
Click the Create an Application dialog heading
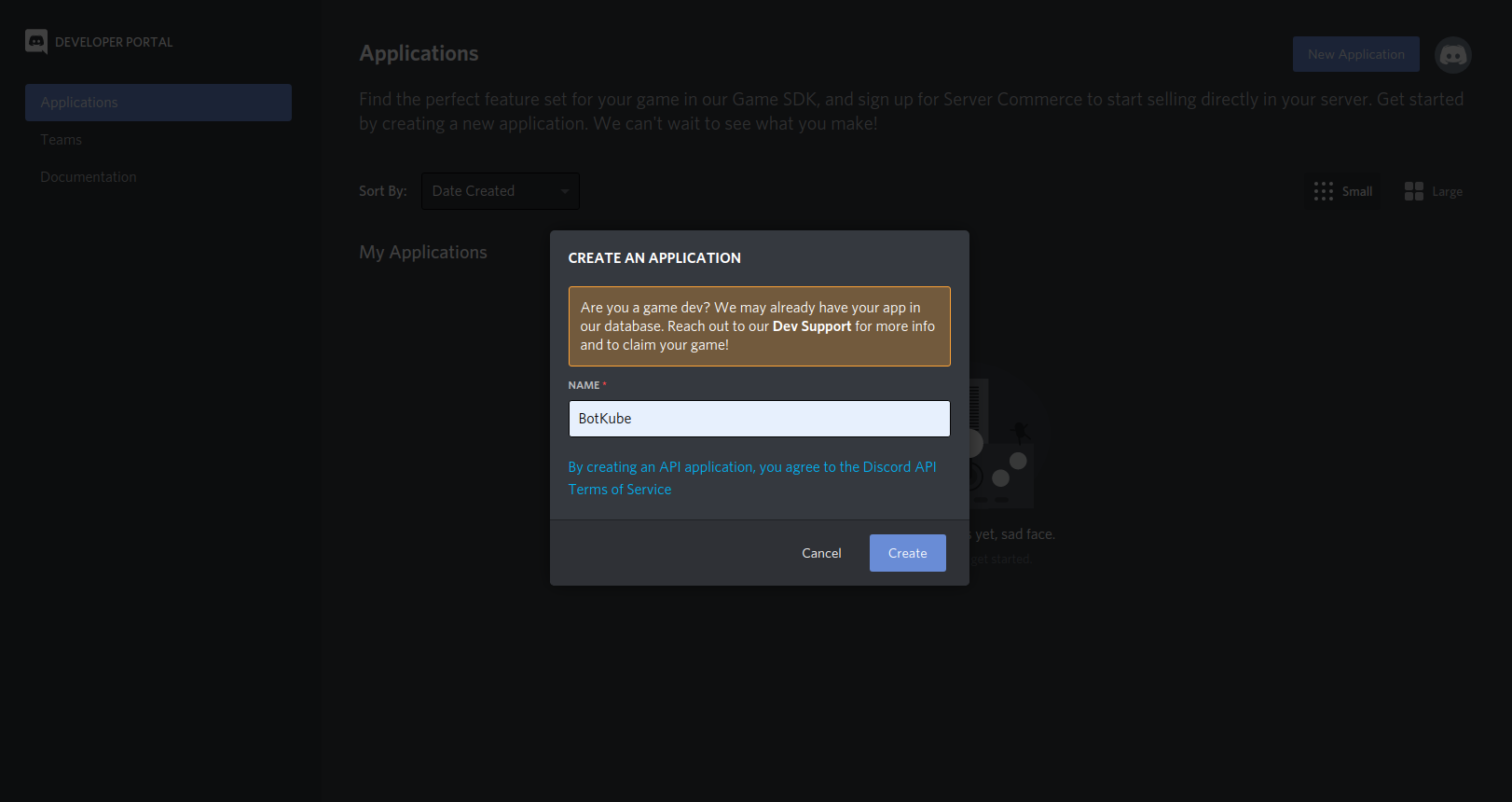[654, 258]
